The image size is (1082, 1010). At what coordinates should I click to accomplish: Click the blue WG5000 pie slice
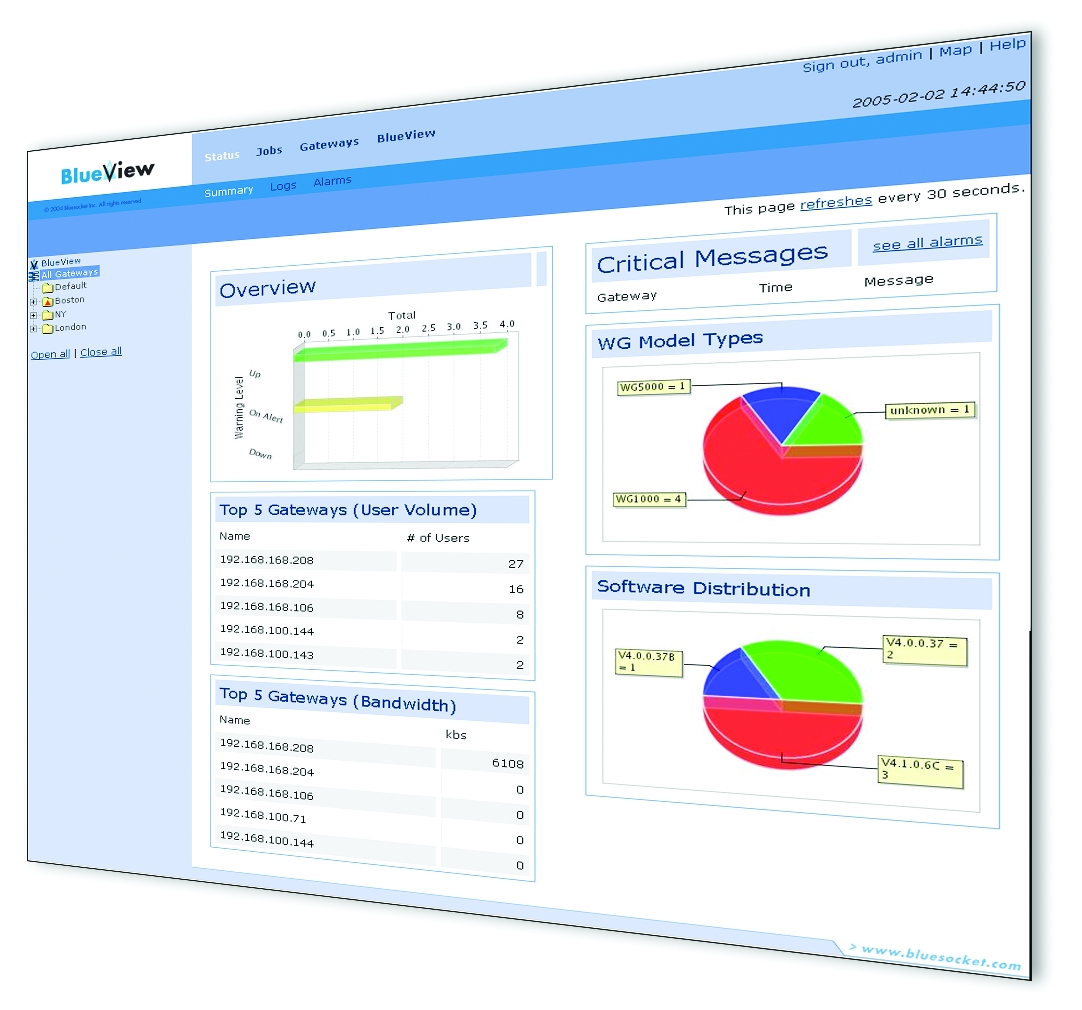point(782,409)
